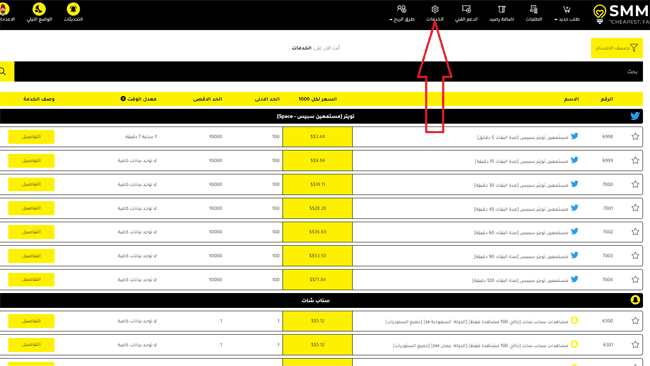Click الحد الادنى column header

tap(267, 99)
